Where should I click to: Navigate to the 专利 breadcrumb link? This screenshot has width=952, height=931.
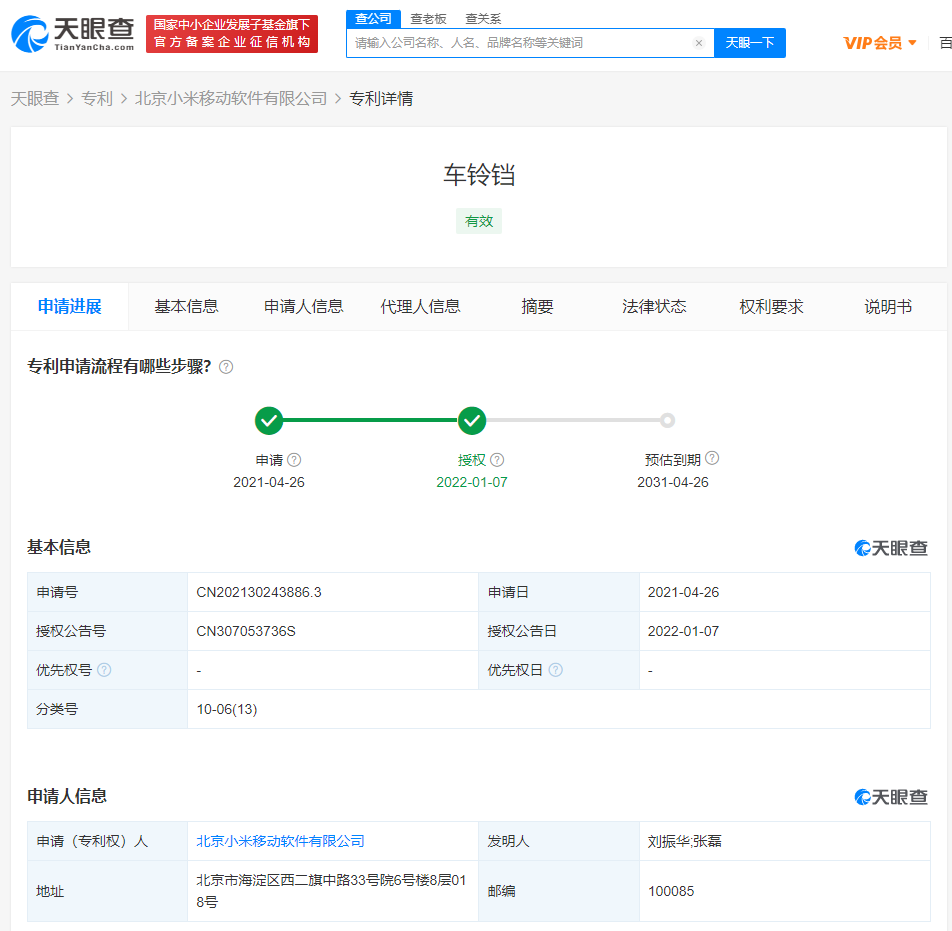click(x=97, y=98)
